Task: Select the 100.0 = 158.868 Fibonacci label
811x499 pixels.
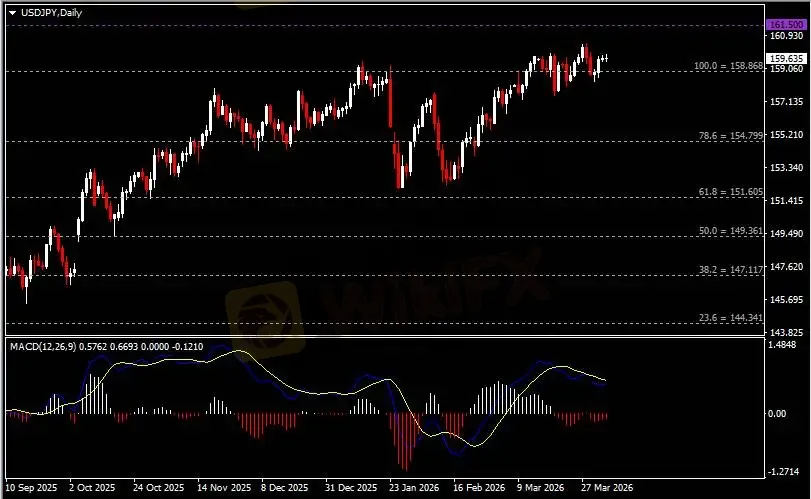Action: (x=729, y=66)
